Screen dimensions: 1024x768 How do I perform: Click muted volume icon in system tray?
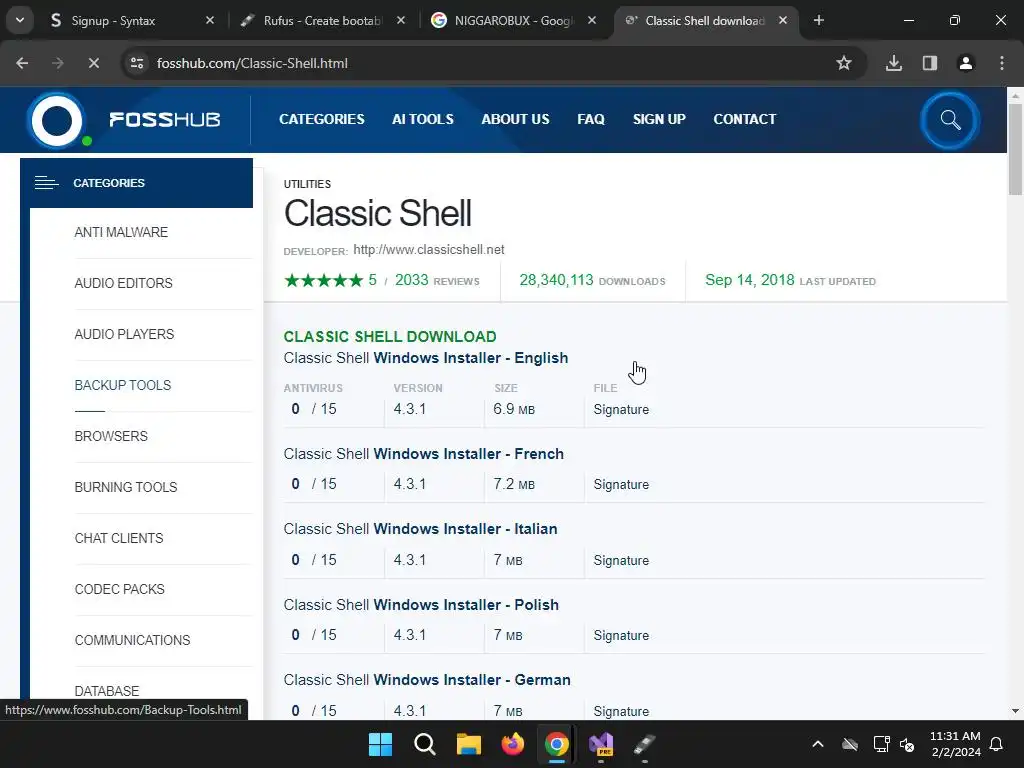tap(907, 744)
